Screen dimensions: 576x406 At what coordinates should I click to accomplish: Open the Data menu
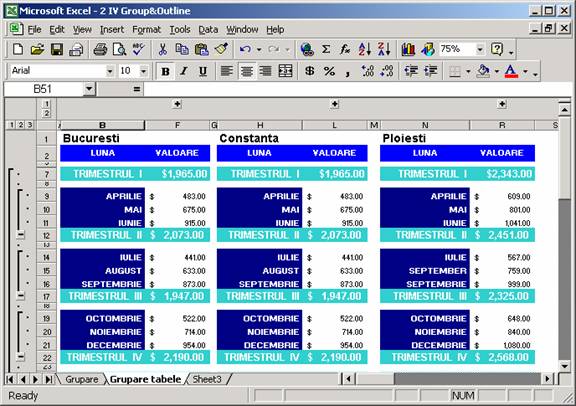click(x=208, y=29)
